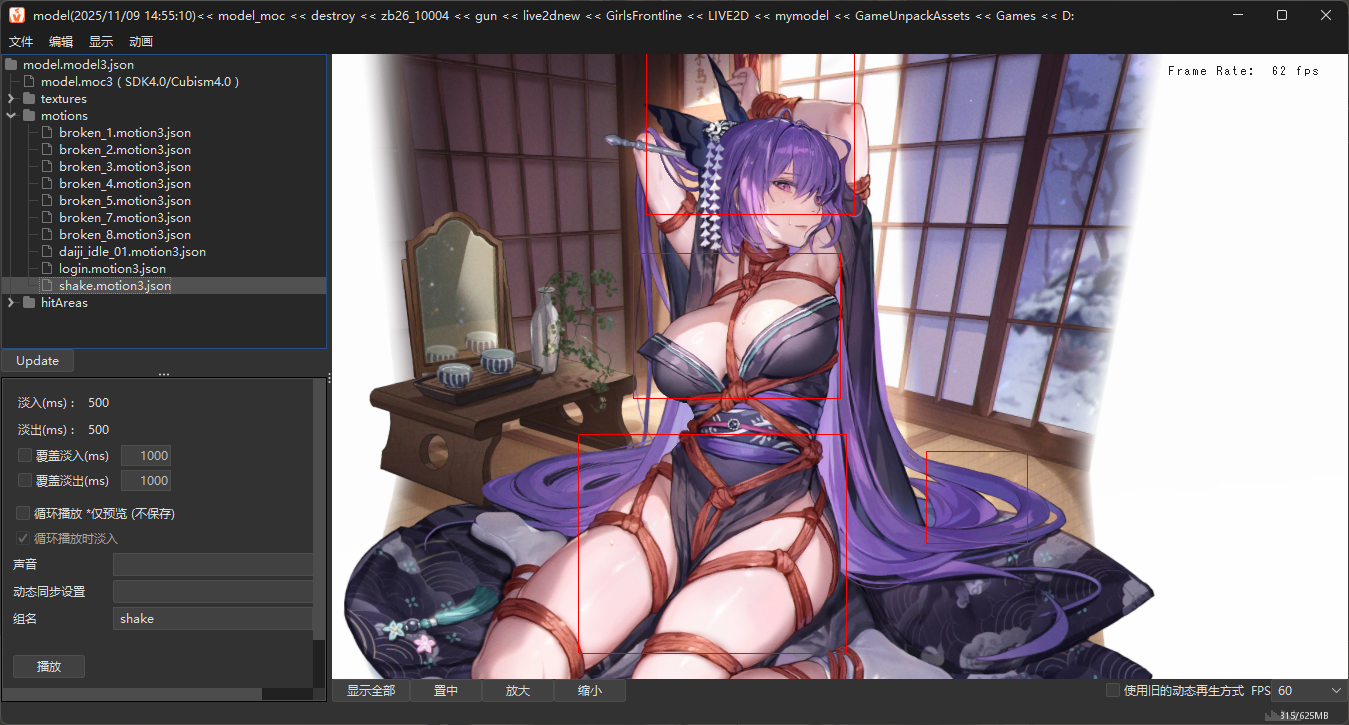Select broken_4.motion3.json in the tree
Screen dimensions: 1349x725
125,183
